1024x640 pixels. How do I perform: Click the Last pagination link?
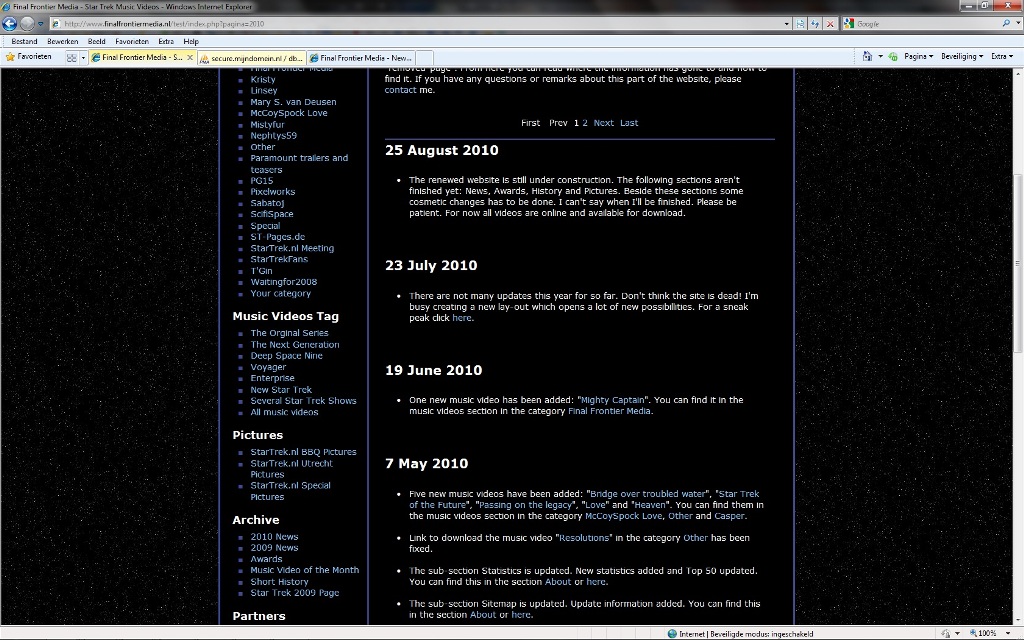[x=629, y=123]
